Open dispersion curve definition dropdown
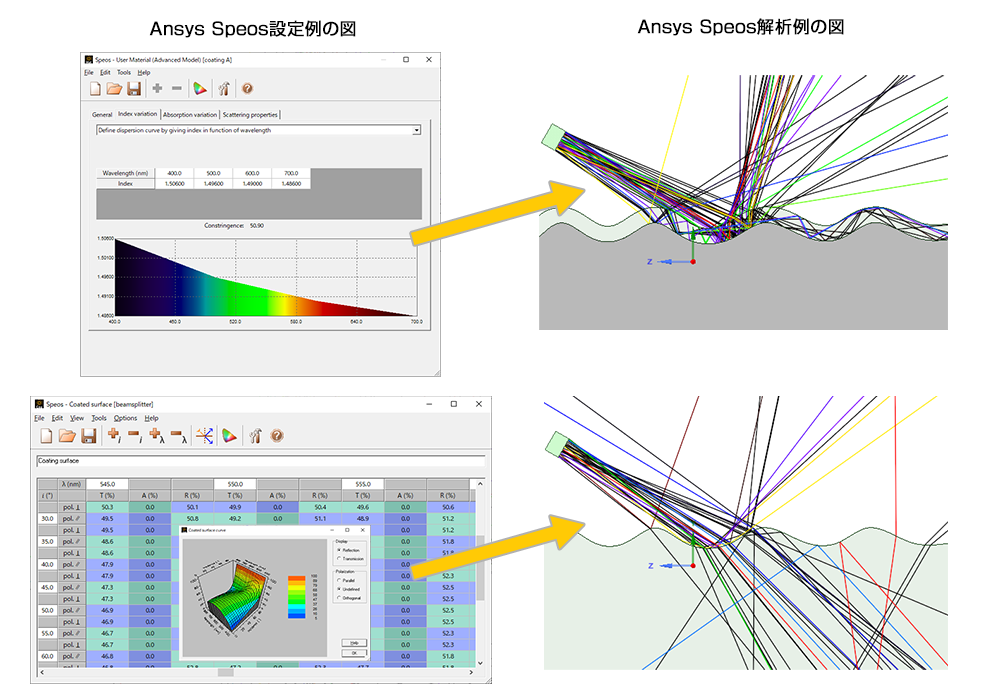1000x700 pixels. (416, 130)
